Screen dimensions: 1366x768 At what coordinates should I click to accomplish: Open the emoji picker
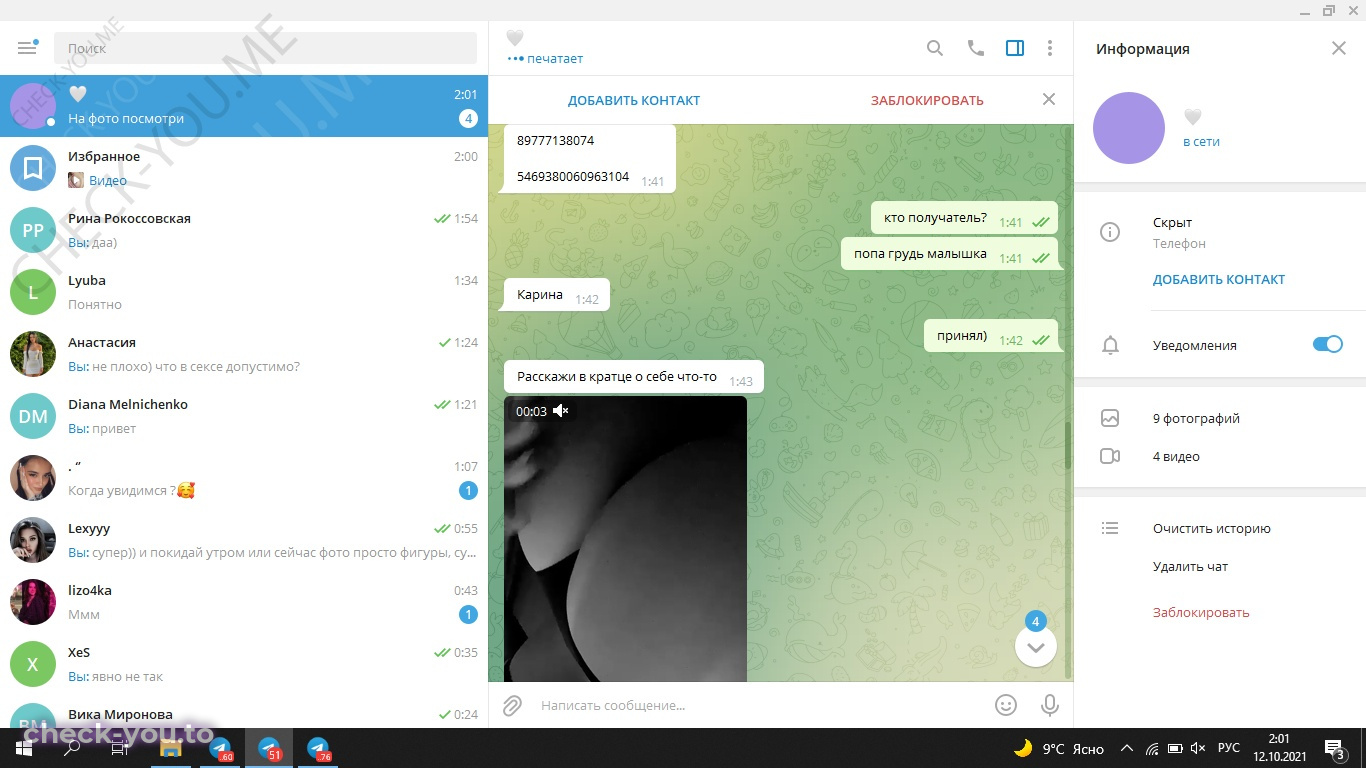(x=1006, y=705)
